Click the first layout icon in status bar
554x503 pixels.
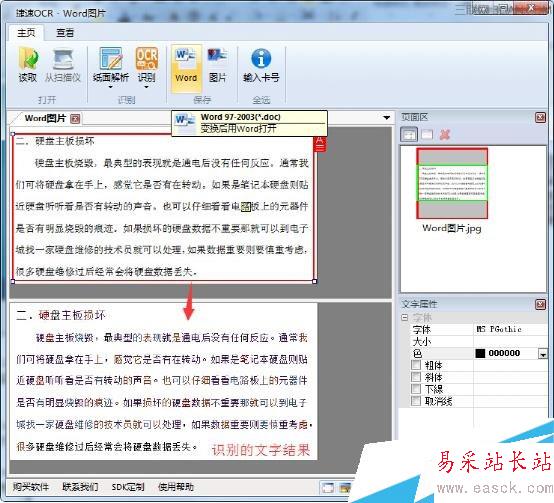(327, 488)
